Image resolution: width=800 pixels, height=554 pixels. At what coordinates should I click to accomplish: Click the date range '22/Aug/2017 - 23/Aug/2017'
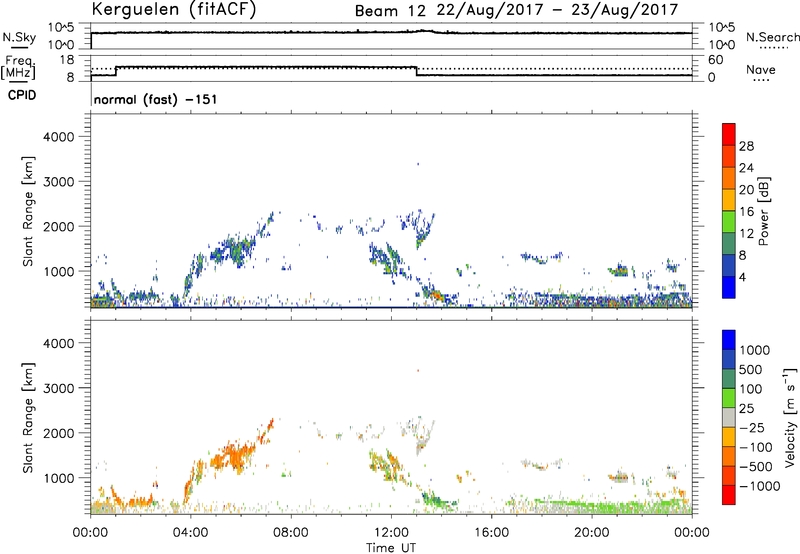pos(557,10)
